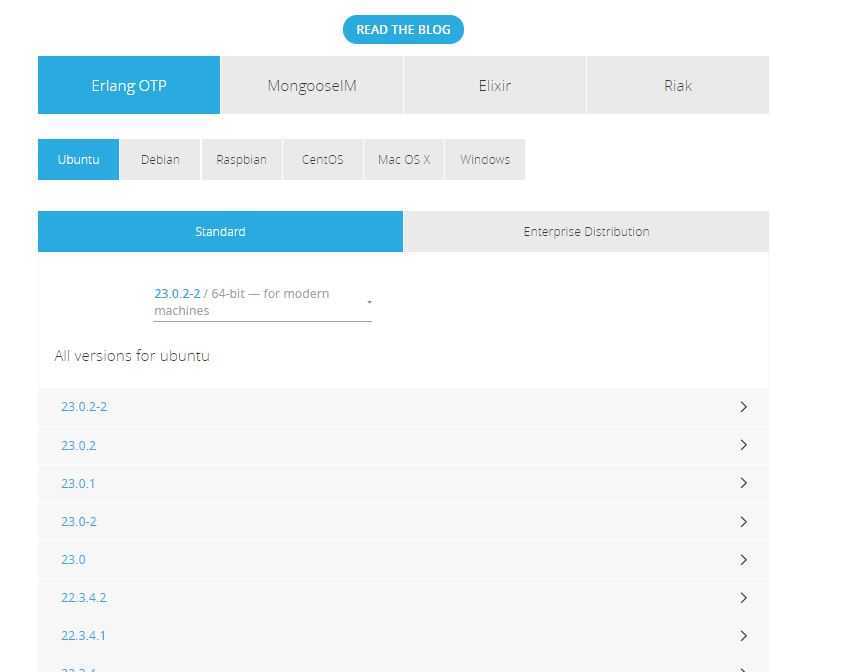This screenshot has width=867, height=672.
Task: Open the Elixir tab
Action: click(x=495, y=85)
